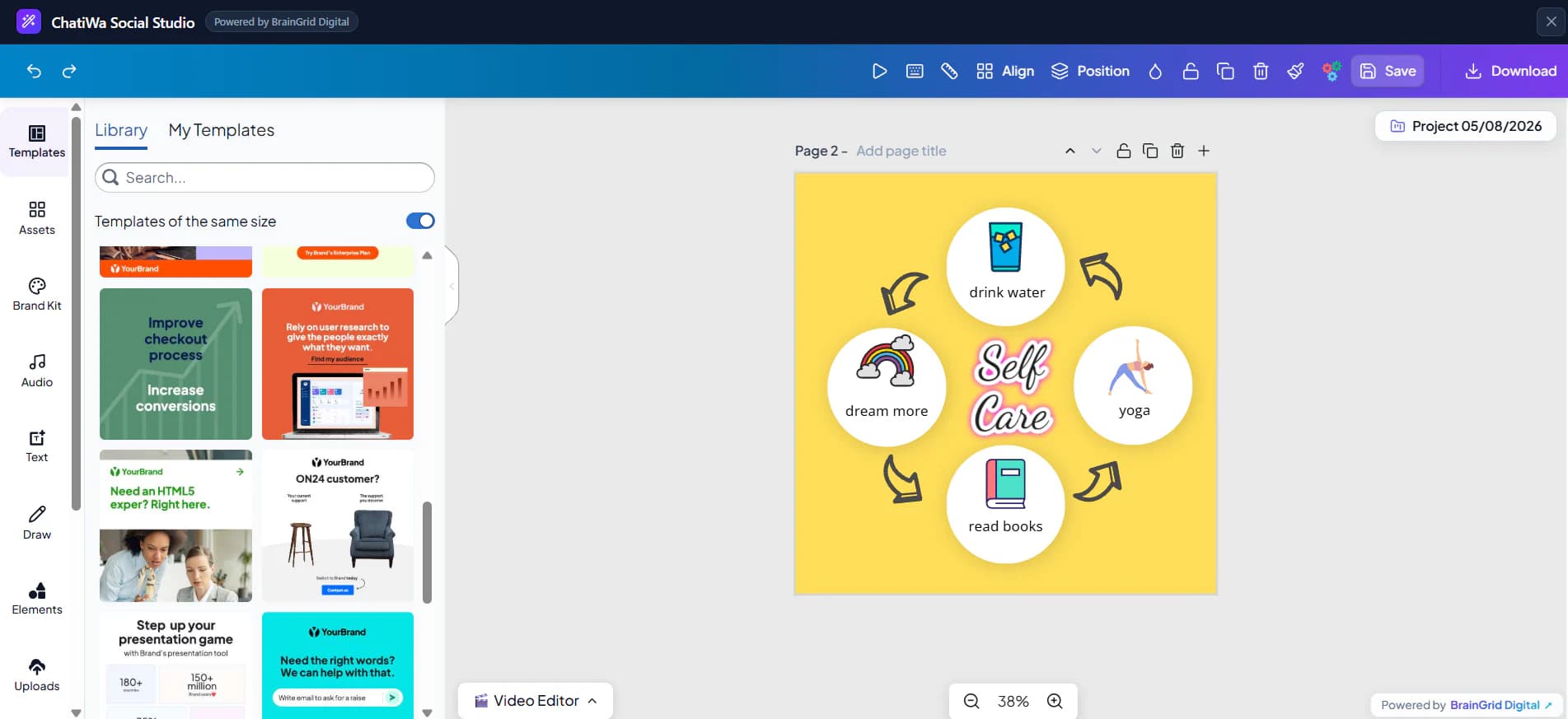This screenshot has height=719, width=1568.
Task: Duplicate the selected element from top toolbar
Action: 1225,71
